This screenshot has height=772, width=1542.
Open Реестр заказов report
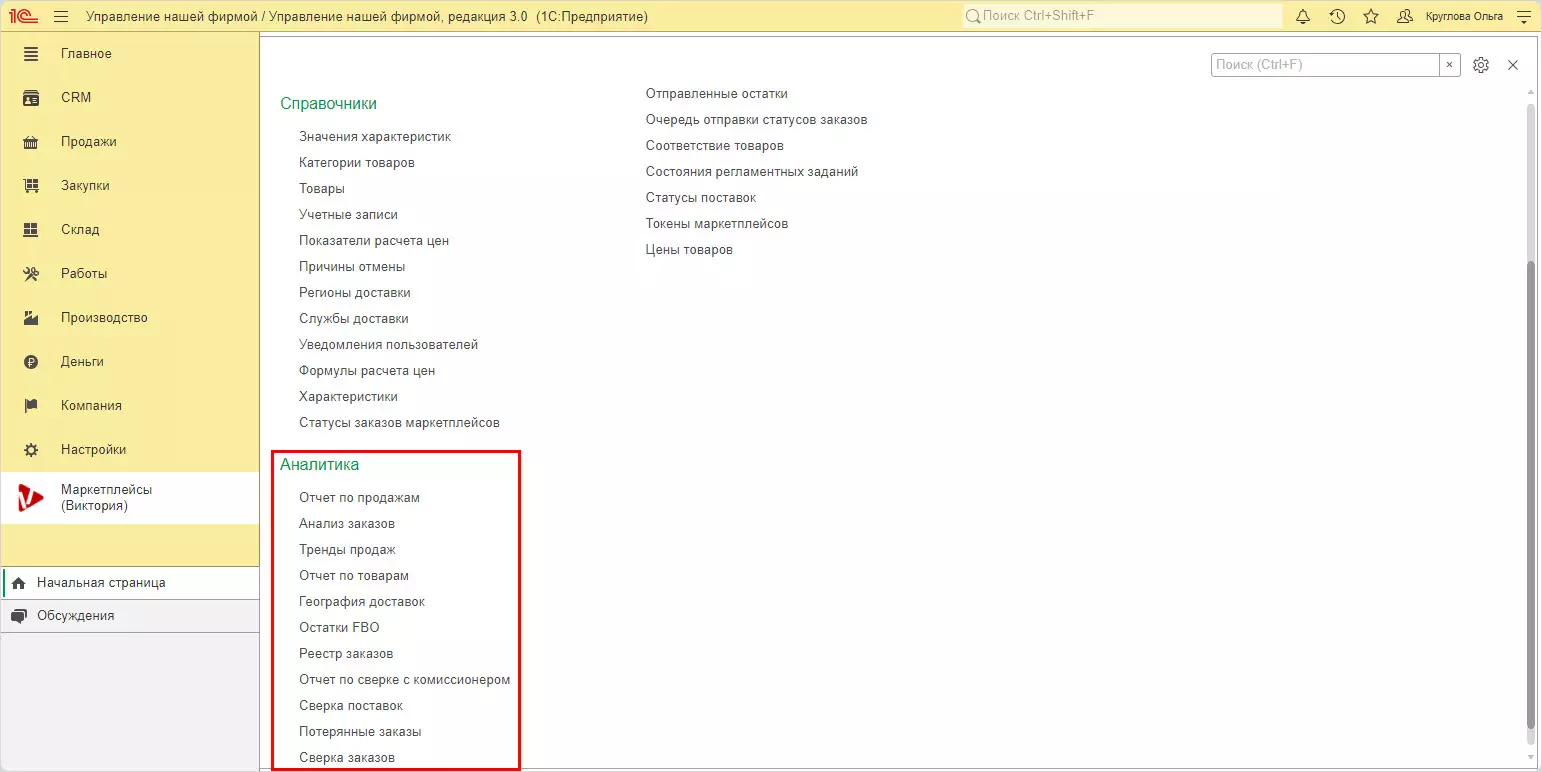346,654
